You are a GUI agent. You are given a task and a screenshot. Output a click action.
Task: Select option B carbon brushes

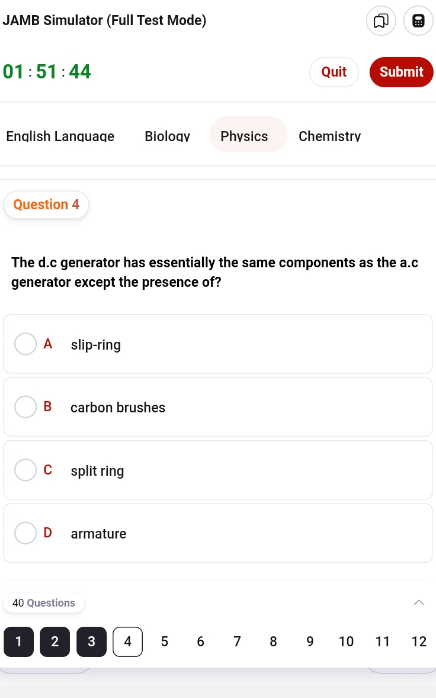coord(218,407)
